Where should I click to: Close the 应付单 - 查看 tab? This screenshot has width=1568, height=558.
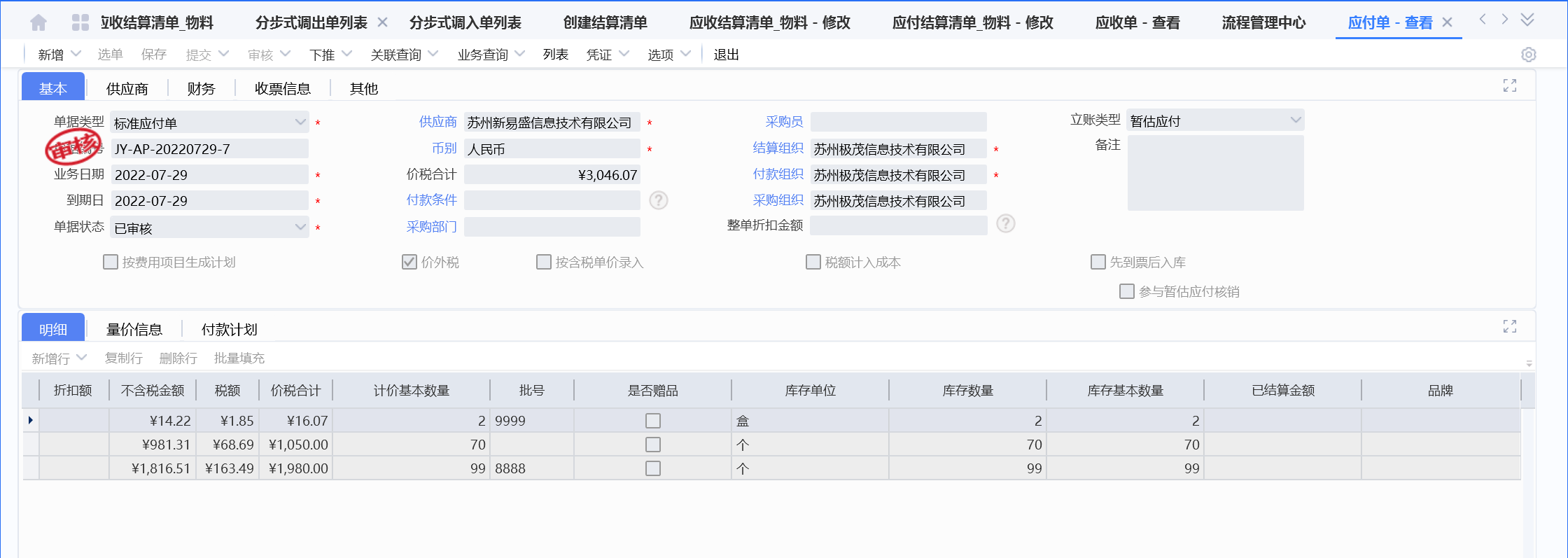(x=1448, y=22)
